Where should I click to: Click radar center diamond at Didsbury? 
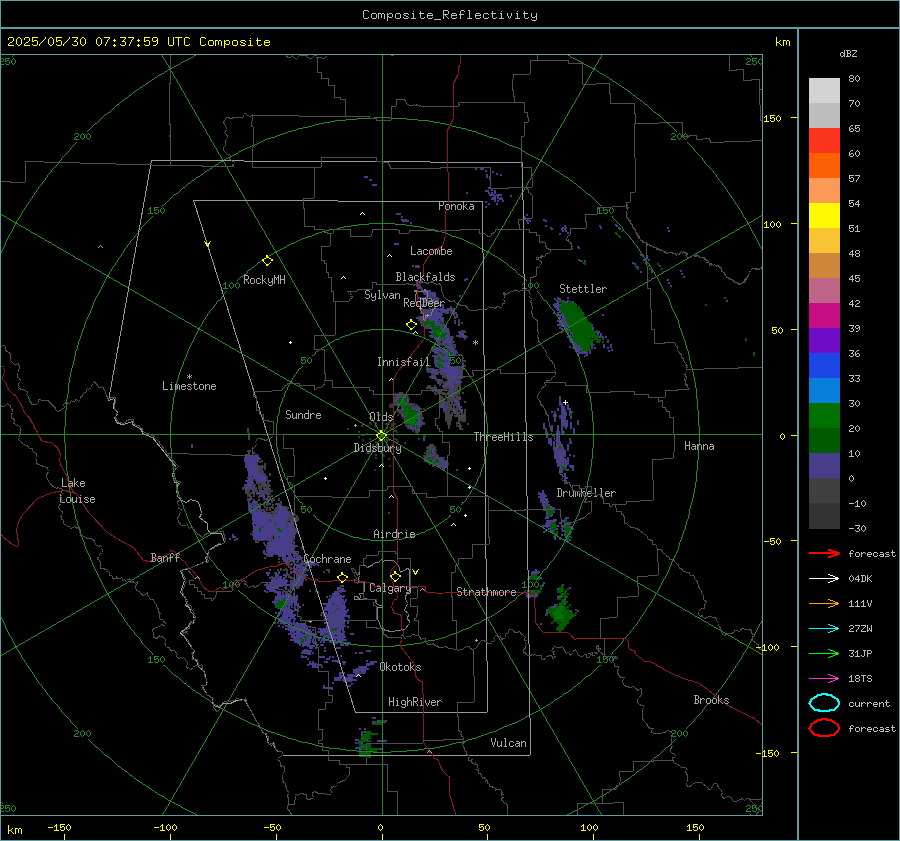tap(382, 436)
